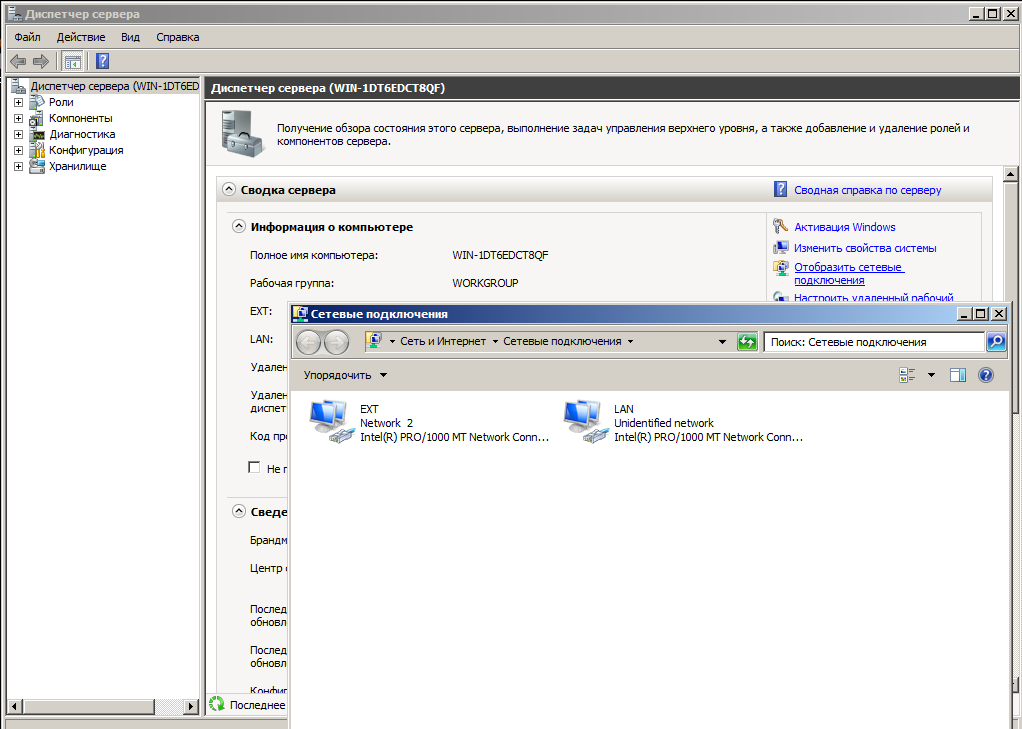Select Диагностика in the console tree
The width and height of the screenshot is (1022, 729).
point(81,134)
